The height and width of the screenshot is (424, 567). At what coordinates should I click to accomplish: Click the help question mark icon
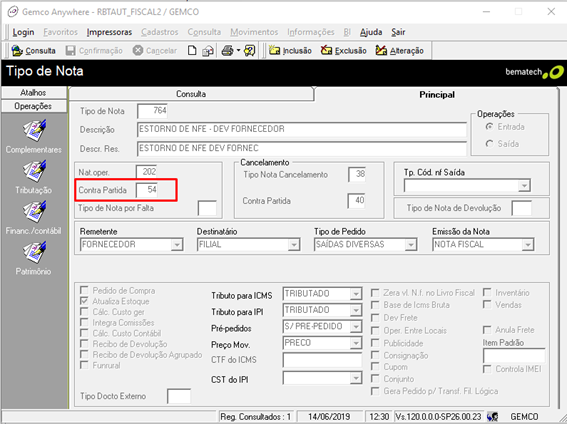pyautogui.click(x=250, y=51)
